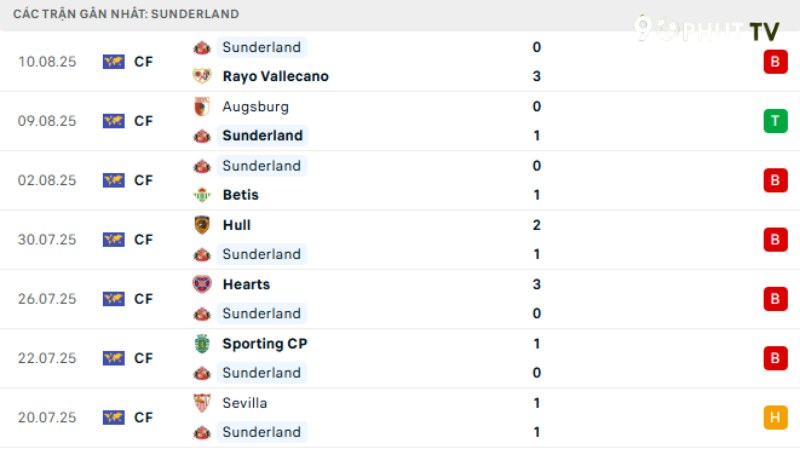The width and height of the screenshot is (800, 450).
Task: Select the Sevilla team name
Action: click(245, 403)
